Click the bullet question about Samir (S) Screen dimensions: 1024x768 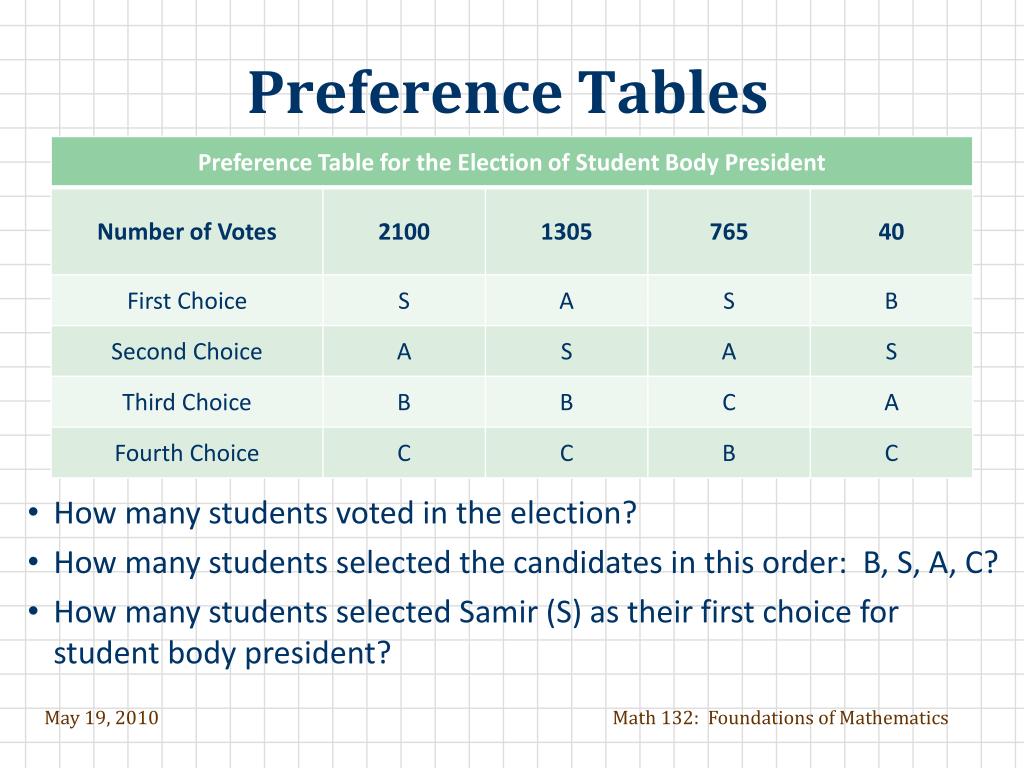point(475,632)
